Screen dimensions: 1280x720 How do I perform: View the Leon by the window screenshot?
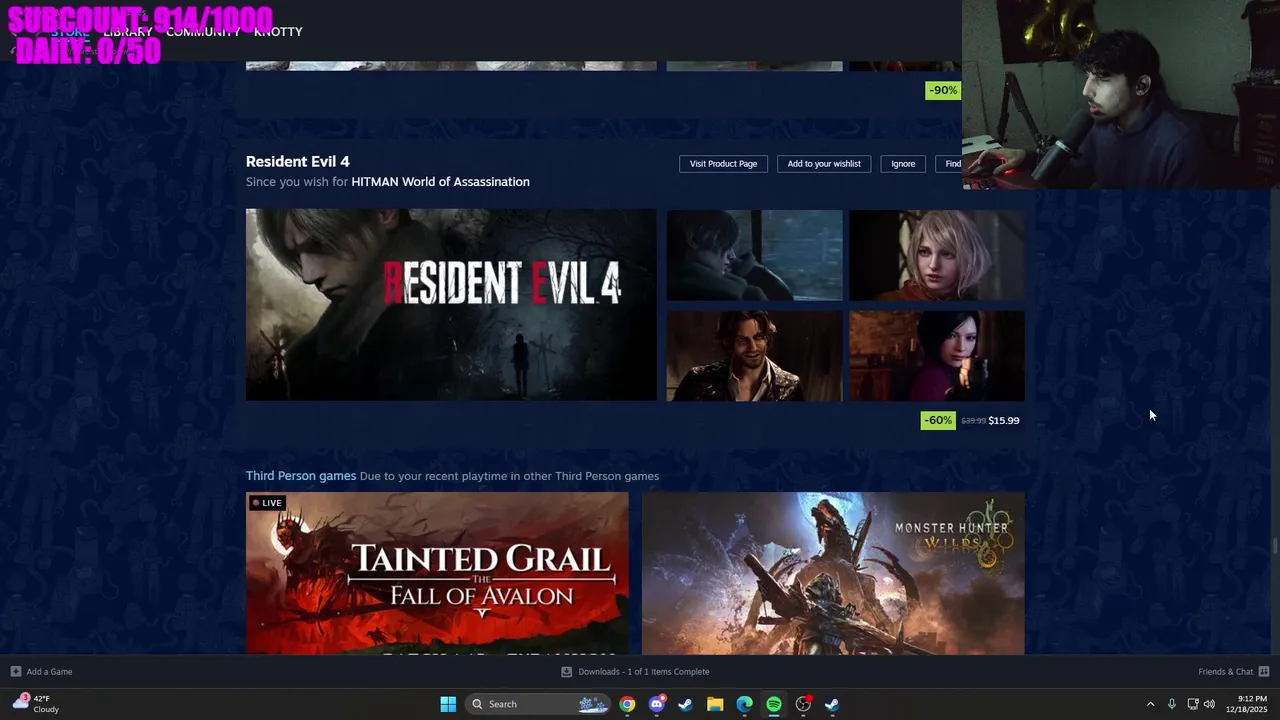[x=755, y=255]
